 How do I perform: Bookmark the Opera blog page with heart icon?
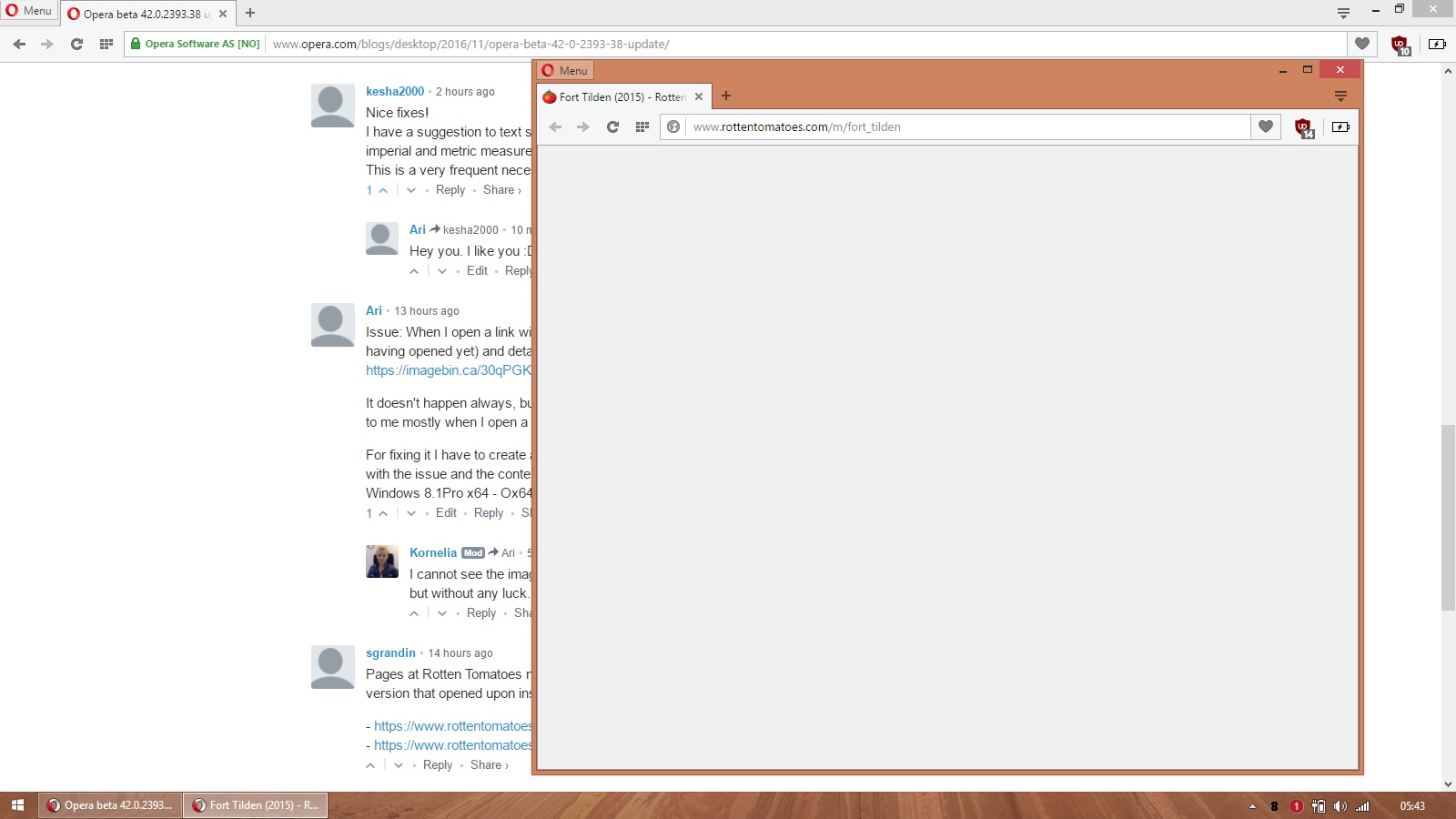1362,44
